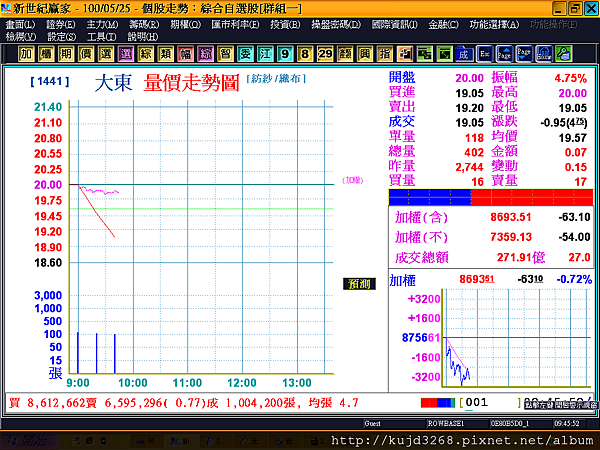Click the 價 toolbar icon
The height and width of the screenshot is (450, 600).
[86, 54]
